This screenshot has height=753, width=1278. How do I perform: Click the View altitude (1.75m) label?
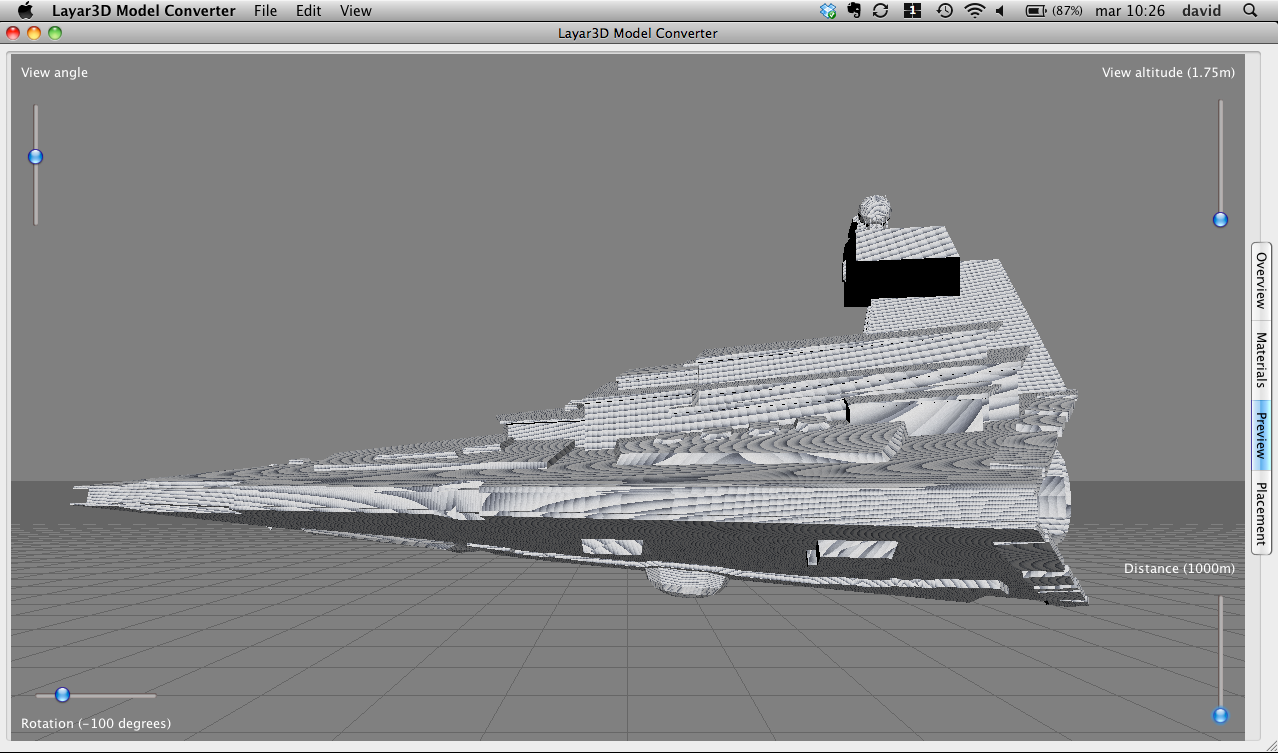pos(1168,72)
